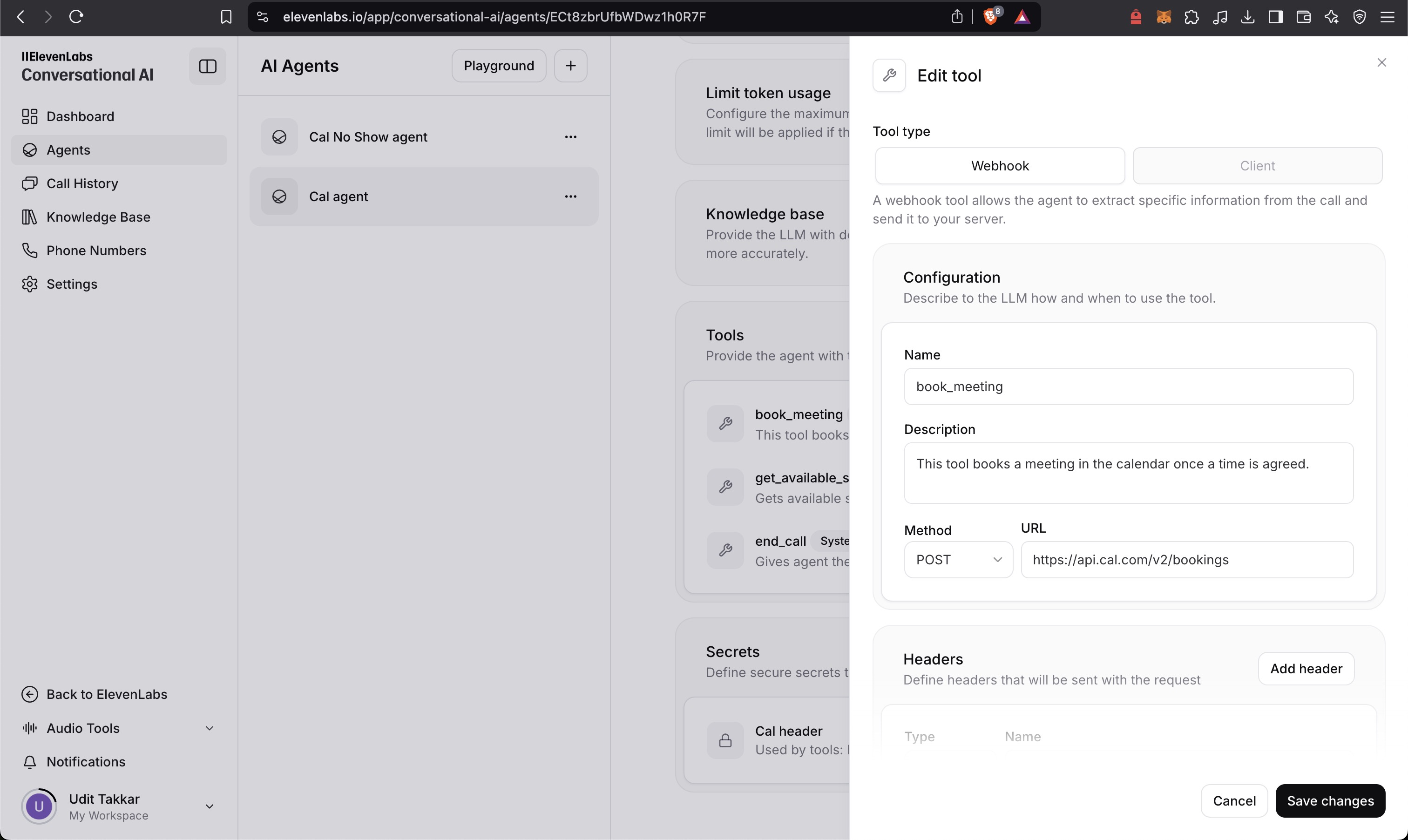Viewport: 1408px width, 840px height.
Task: Click the URL input field
Action: pos(1186,559)
